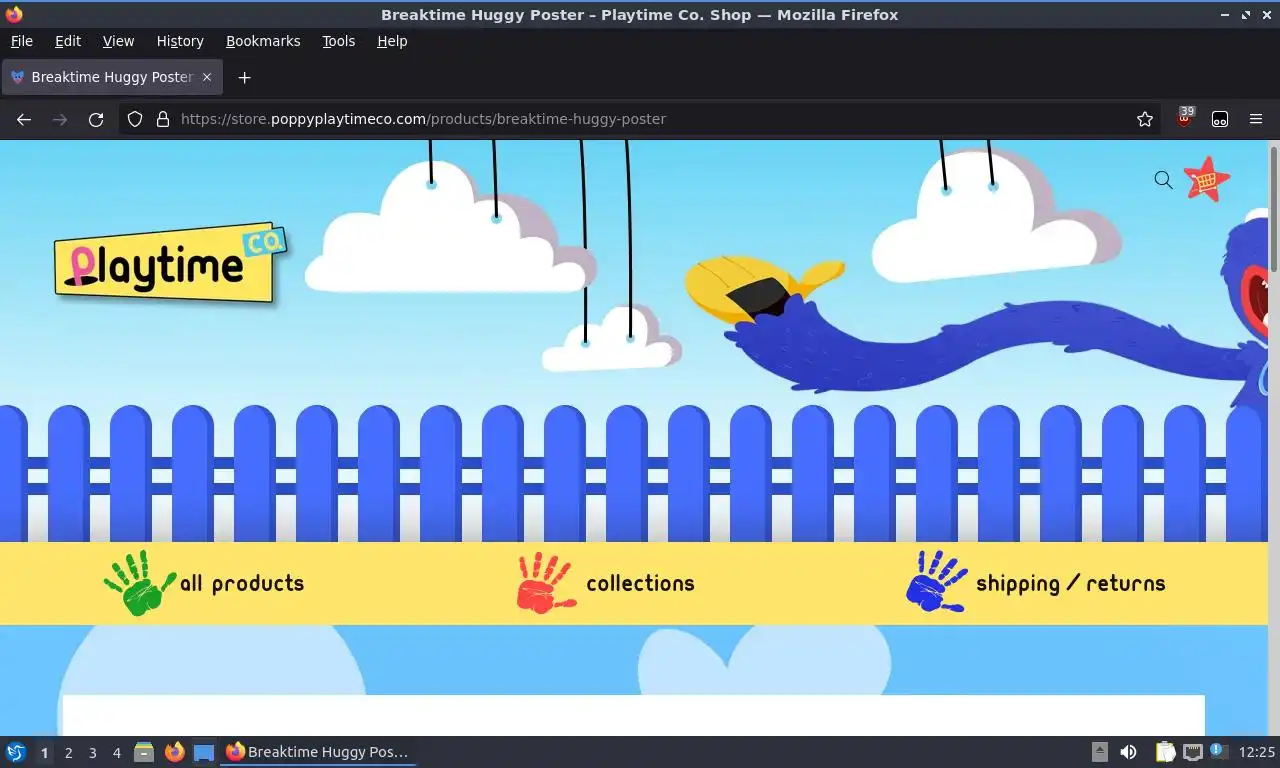Screen dimensions: 1280x768
Task: Click the show desktop panel icon
Action: tap(204, 752)
